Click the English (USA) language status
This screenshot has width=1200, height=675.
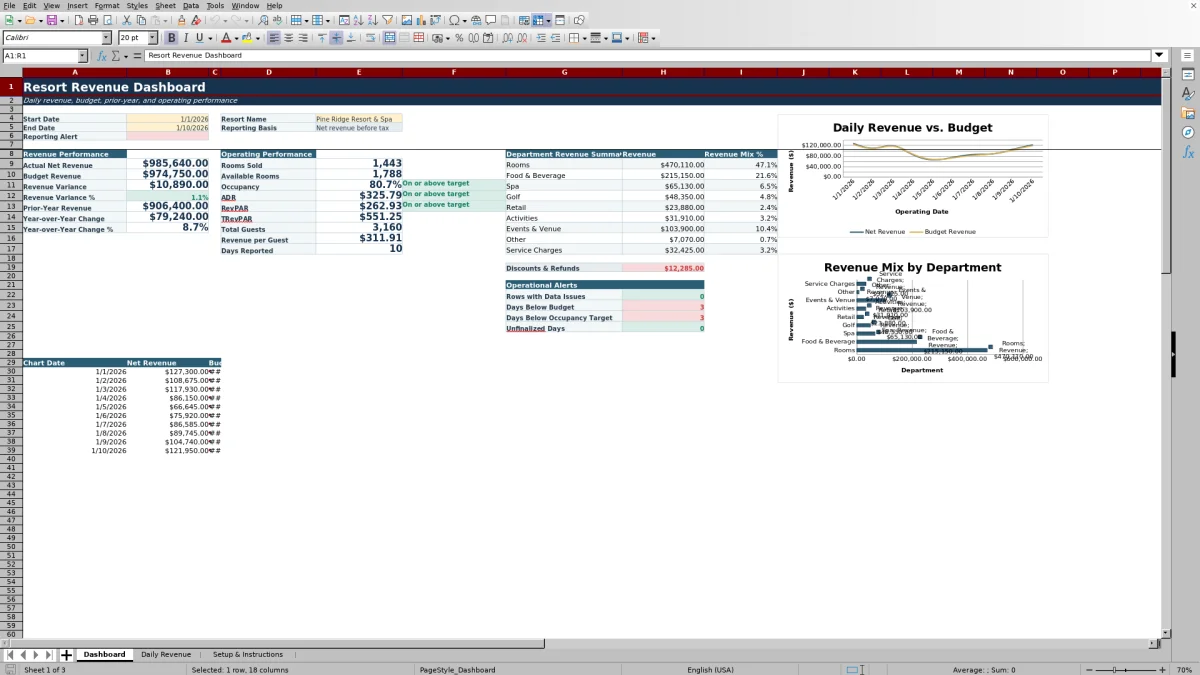(x=710, y=669)
